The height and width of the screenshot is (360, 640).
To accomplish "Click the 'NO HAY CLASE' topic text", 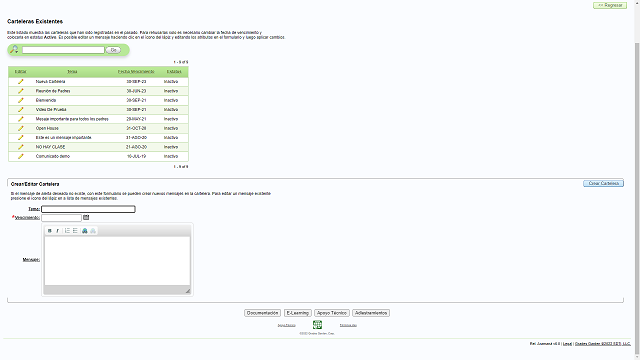I will point(50,147).
